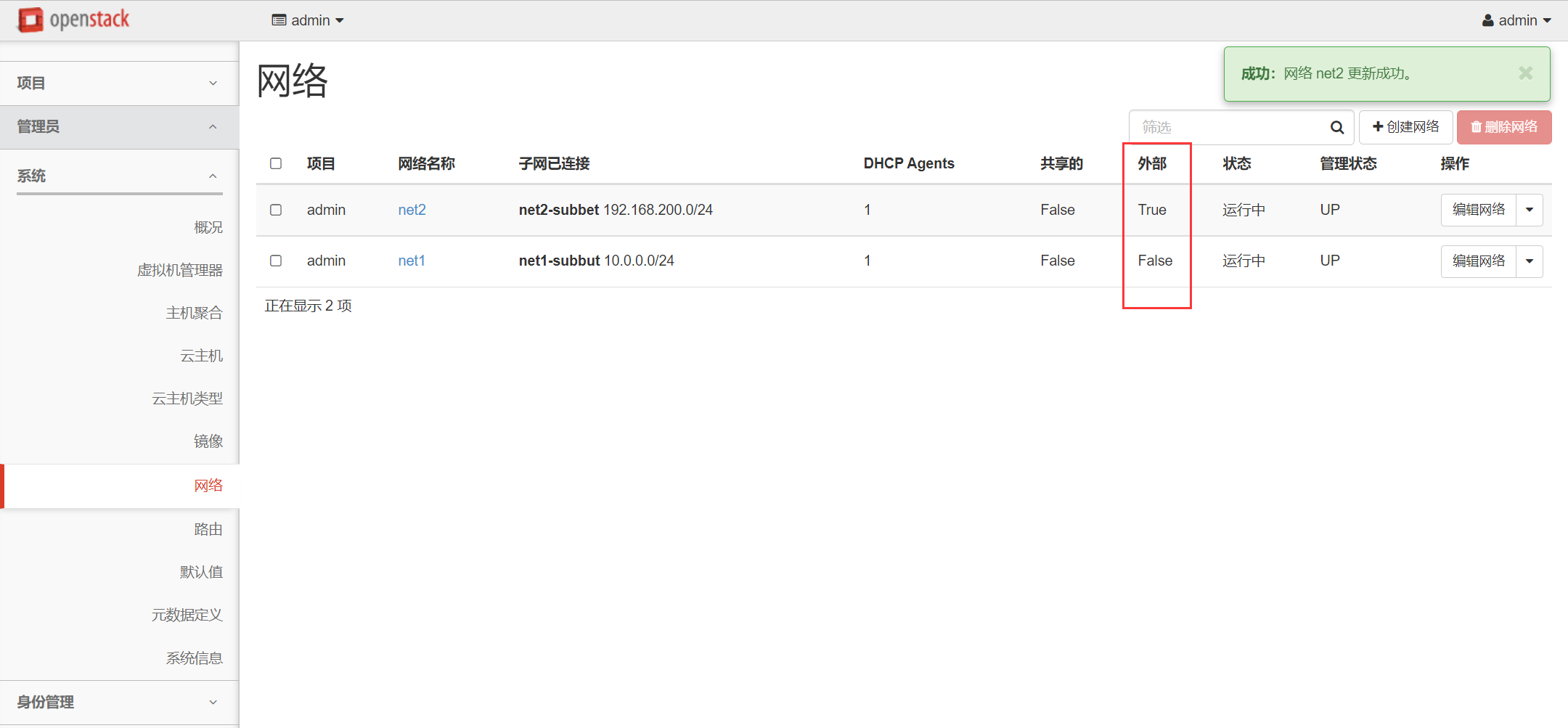Screen dimensions: 1568x728
Task: Open the admin project dropdown
Action: [308, 20]
